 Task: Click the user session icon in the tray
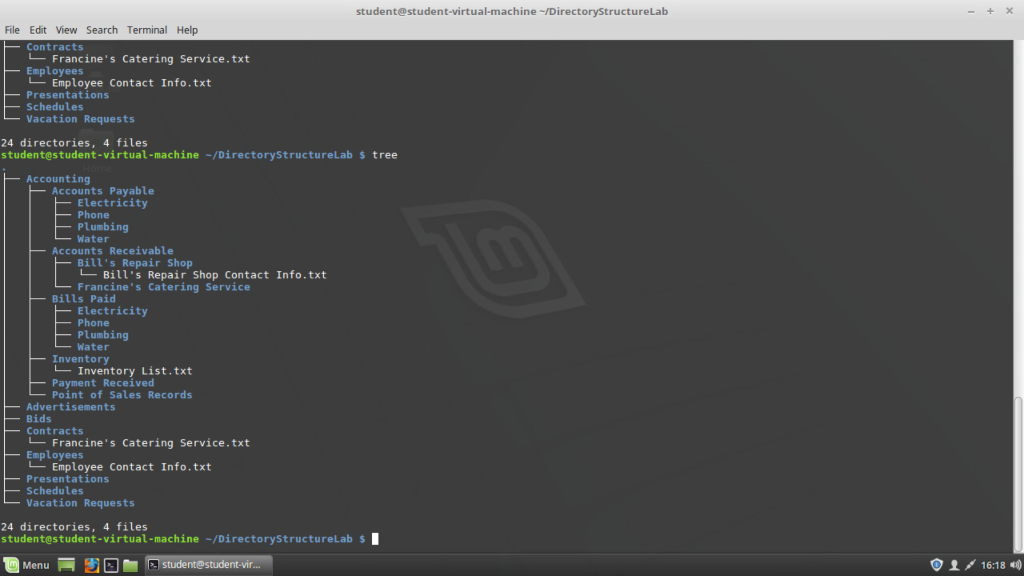click(x=954, y=564)
